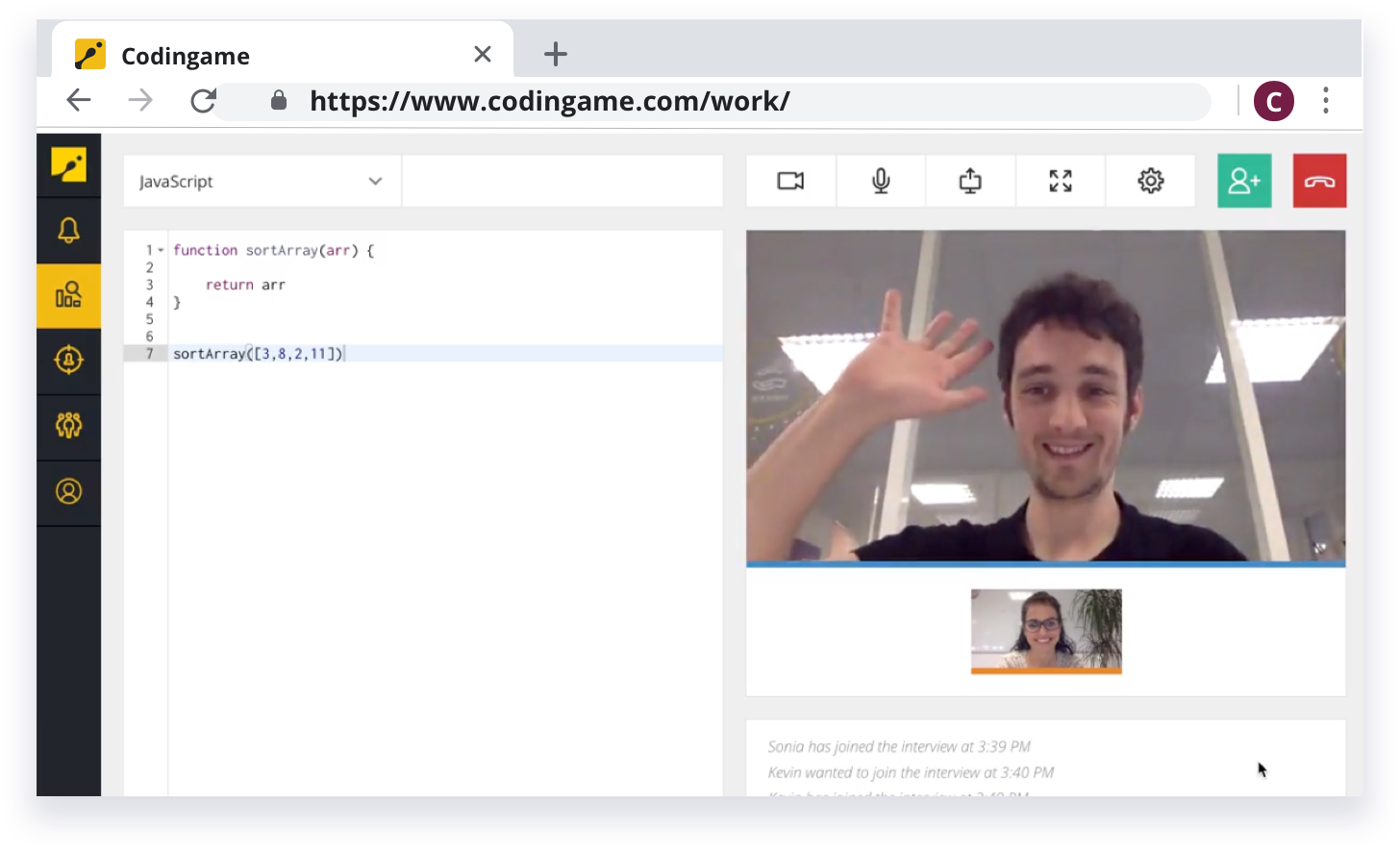Go forward in the browser
1400x852 pixels.
tap(140, 100)
